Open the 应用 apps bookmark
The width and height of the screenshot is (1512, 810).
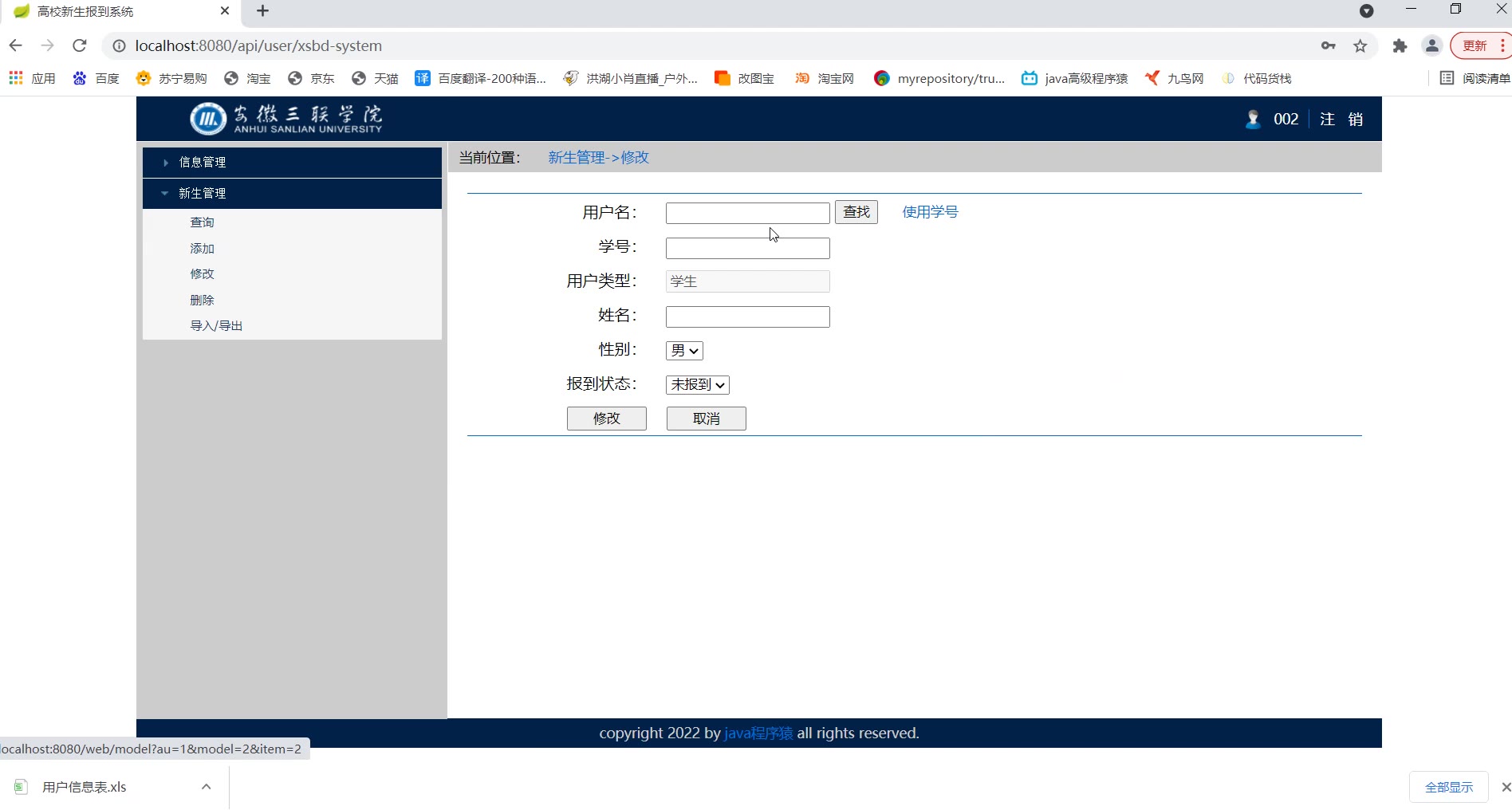32,78
